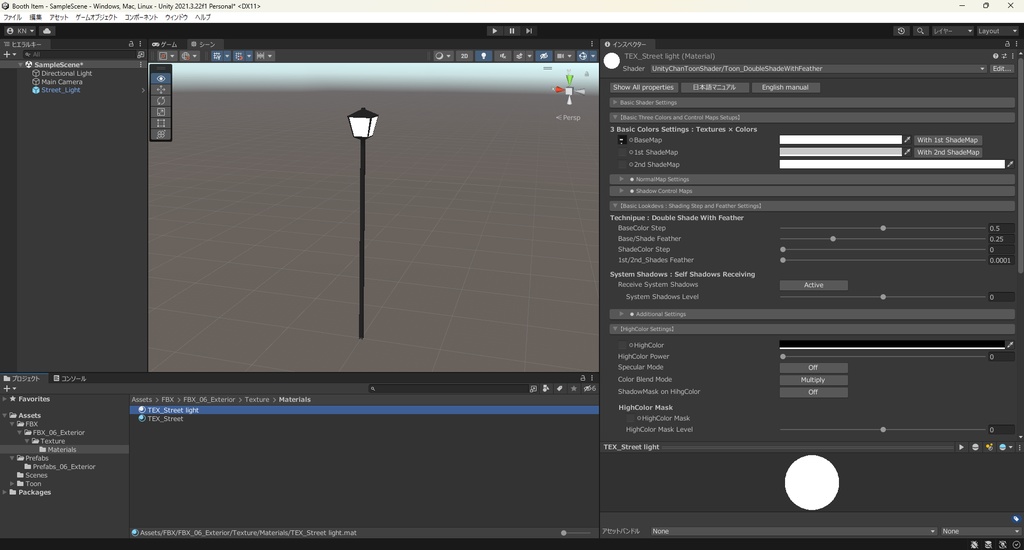Click the Pause button
This screenshot has width=1024, height=550.
click(x=512, y=31)
